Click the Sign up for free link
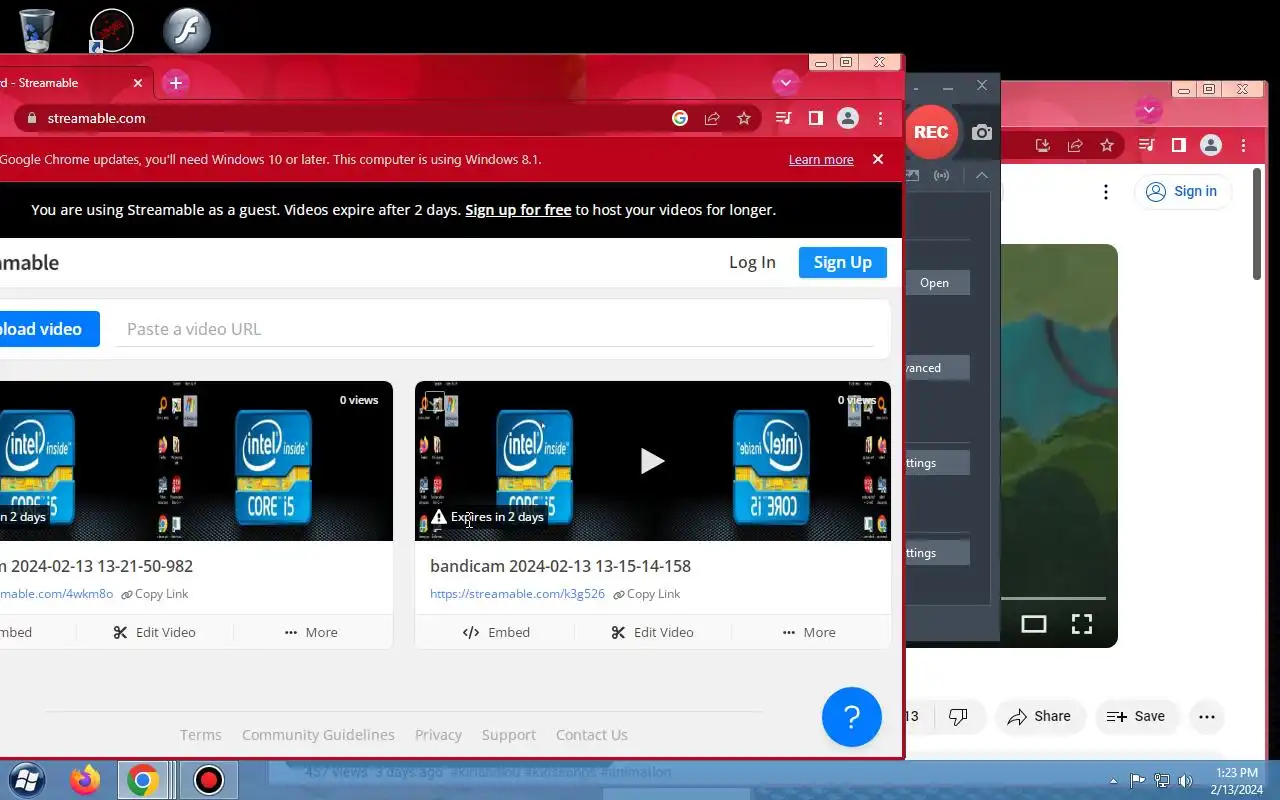The width and height of the screenshot is (1280, 800). pyautogui.click(x=518, y=210)
